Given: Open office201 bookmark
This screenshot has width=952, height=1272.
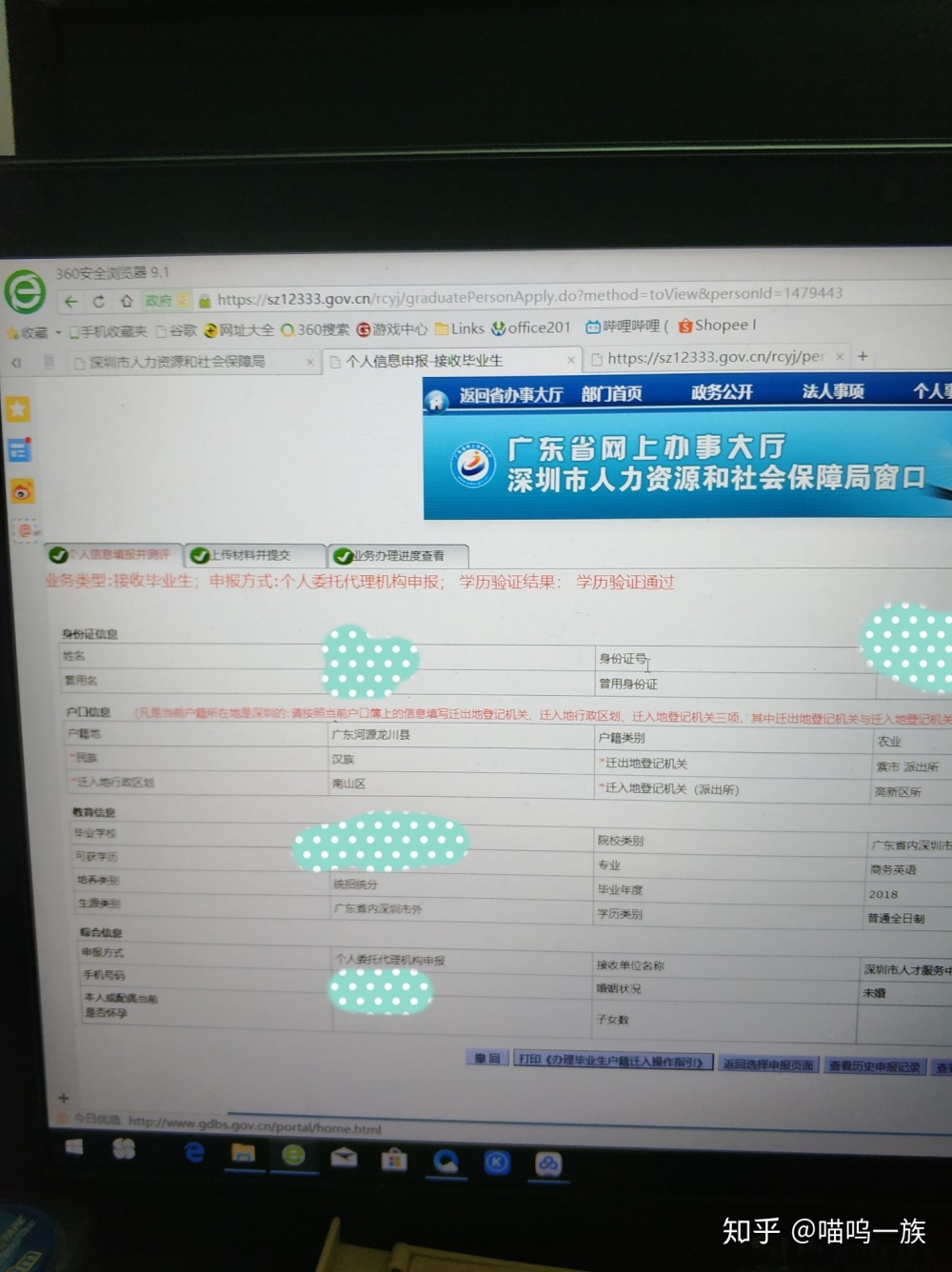Looking at the screenshot, I should pos(531,328).
